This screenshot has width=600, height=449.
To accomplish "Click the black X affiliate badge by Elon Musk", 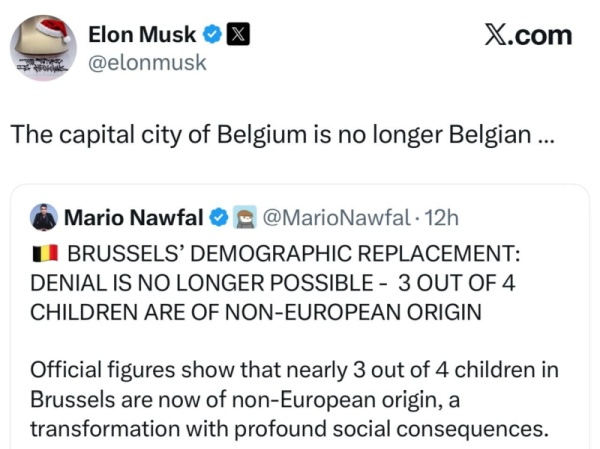I will 238,34.
